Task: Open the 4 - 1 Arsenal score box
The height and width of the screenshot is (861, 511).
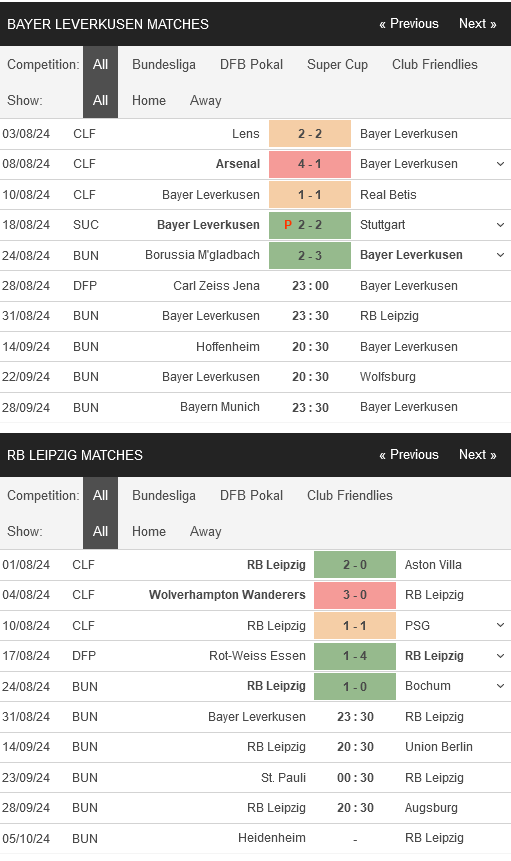Action: [310, 164]
